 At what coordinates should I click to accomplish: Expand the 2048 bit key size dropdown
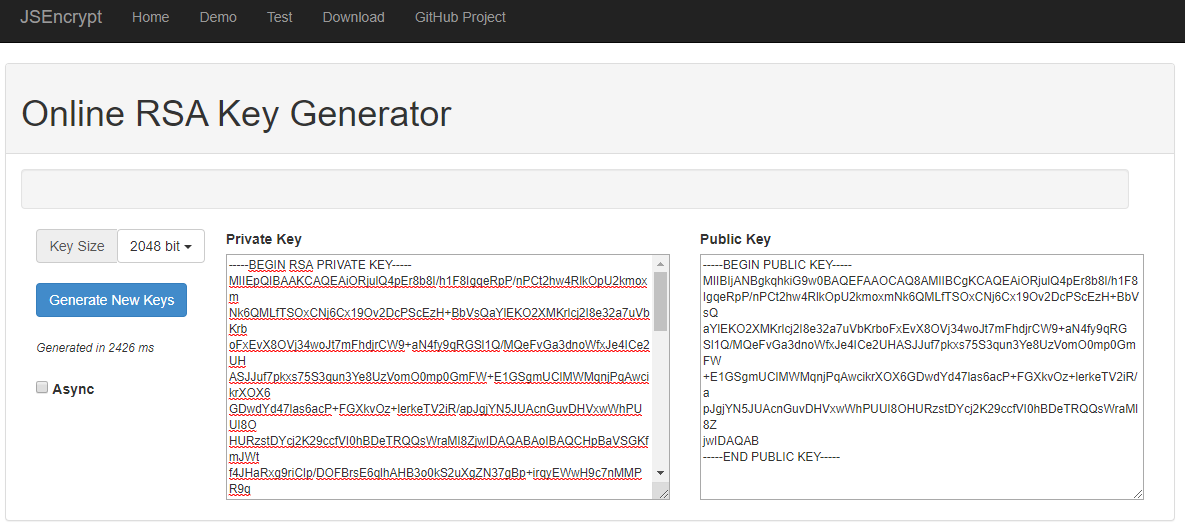(161, 246)
